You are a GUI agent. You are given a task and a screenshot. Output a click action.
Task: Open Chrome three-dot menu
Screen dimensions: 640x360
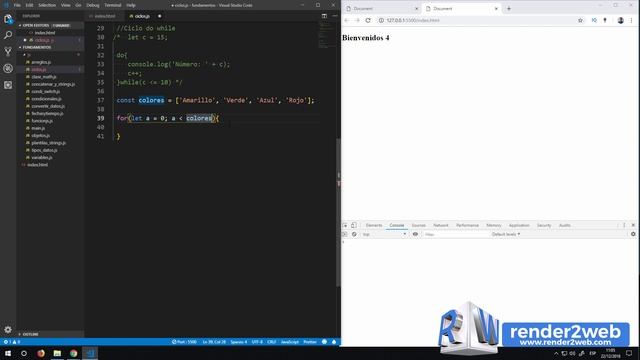tap(631, 20)
